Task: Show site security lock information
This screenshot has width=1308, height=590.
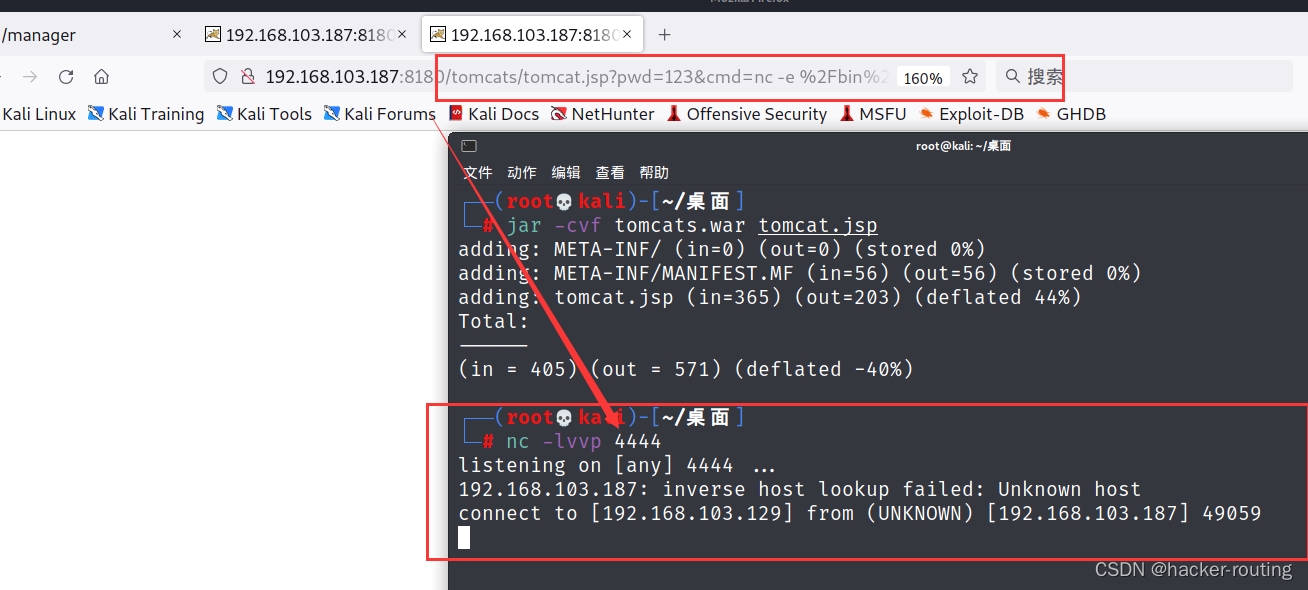Action: coord(246,77)
